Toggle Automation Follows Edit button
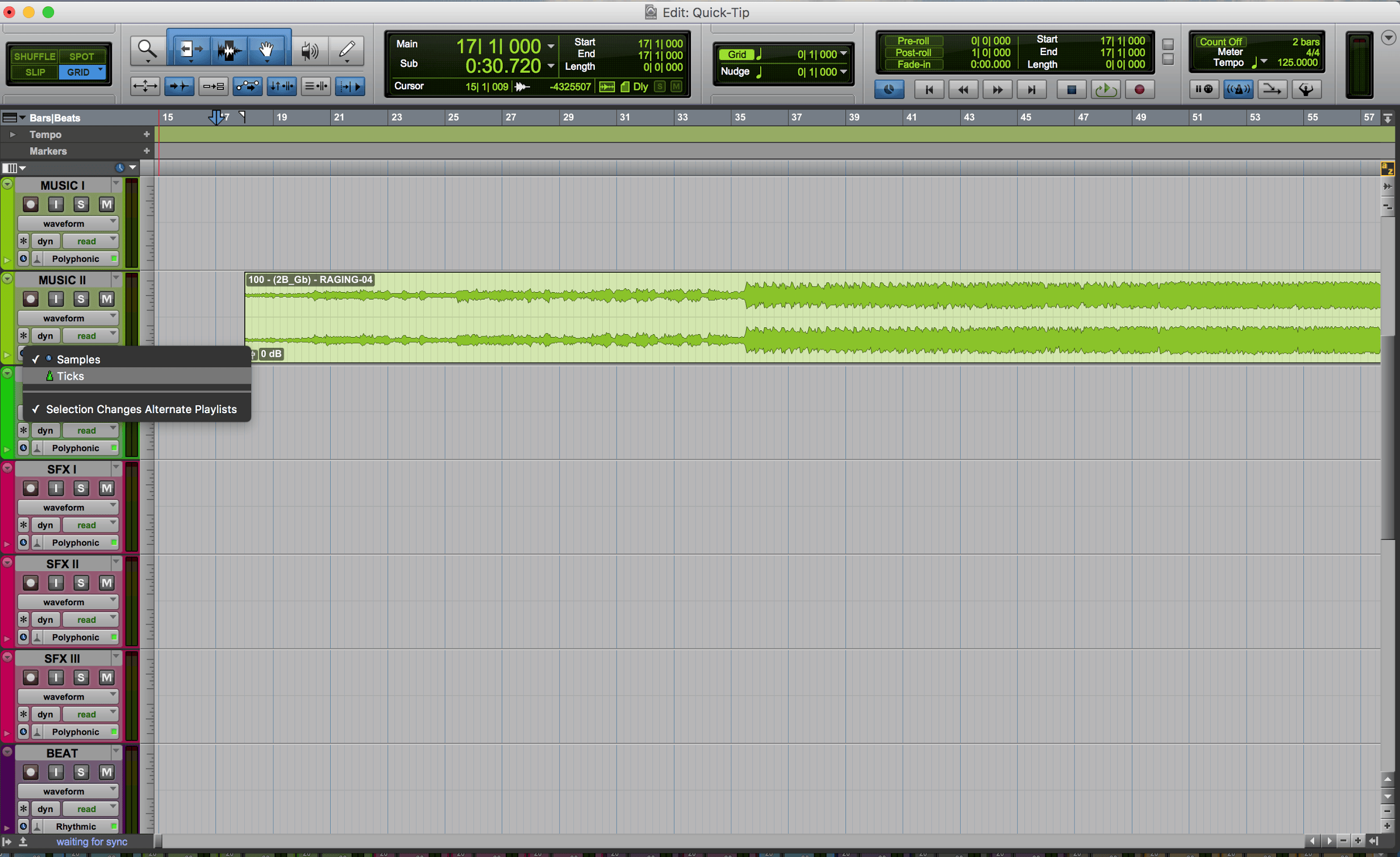This screenshot has height=857, width=1400. [248, 86]
